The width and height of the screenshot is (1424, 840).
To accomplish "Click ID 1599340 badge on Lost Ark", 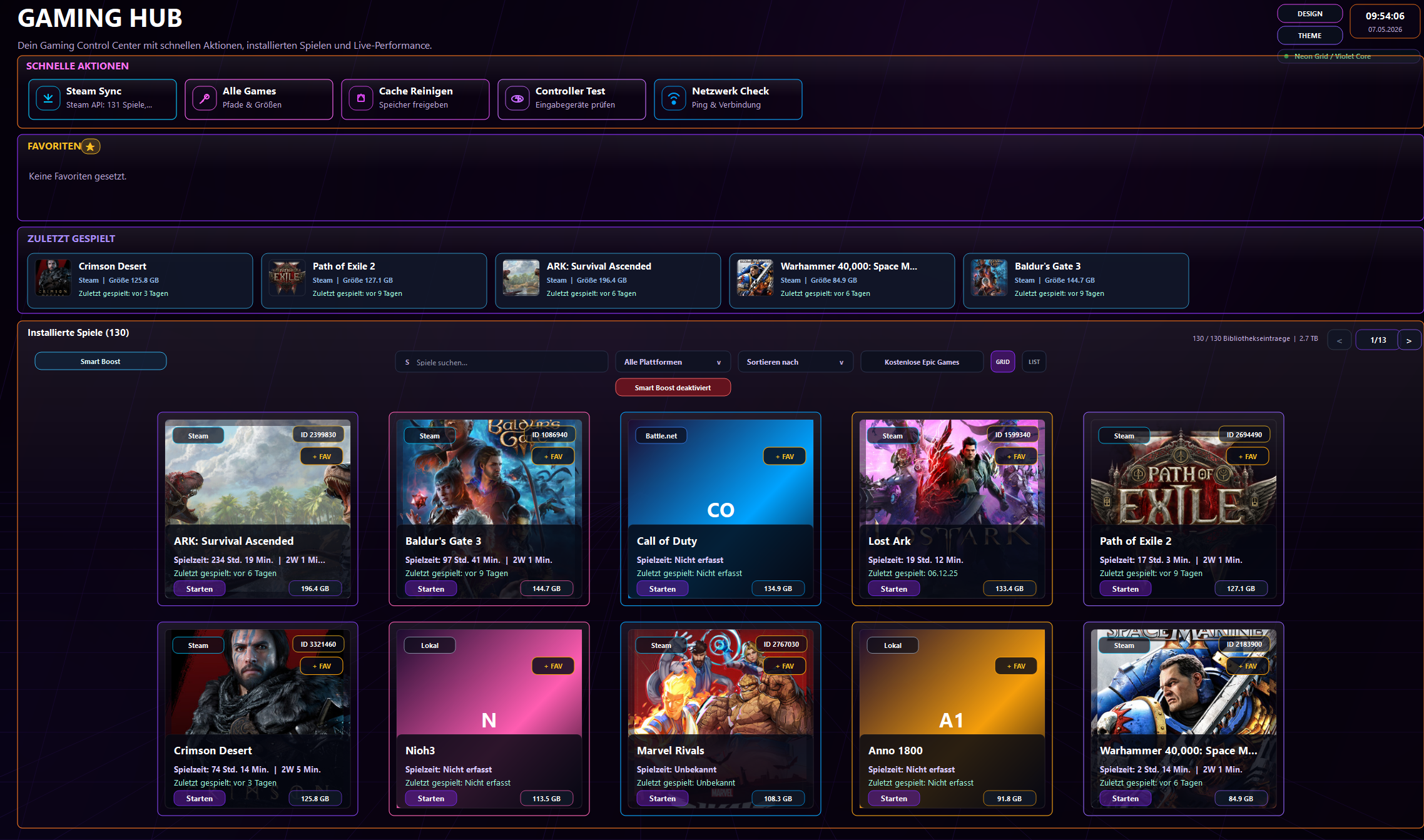I will (1013, 435).
